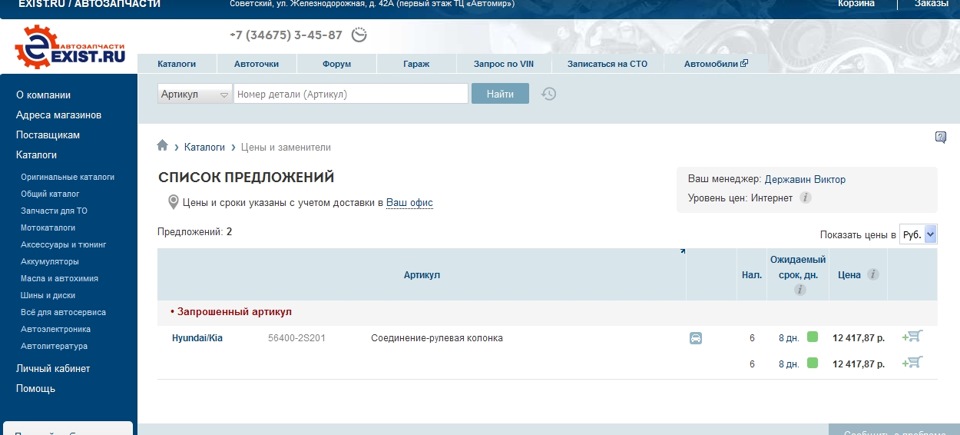Open Мотокаталоги sidebar link

pos(48,228)
